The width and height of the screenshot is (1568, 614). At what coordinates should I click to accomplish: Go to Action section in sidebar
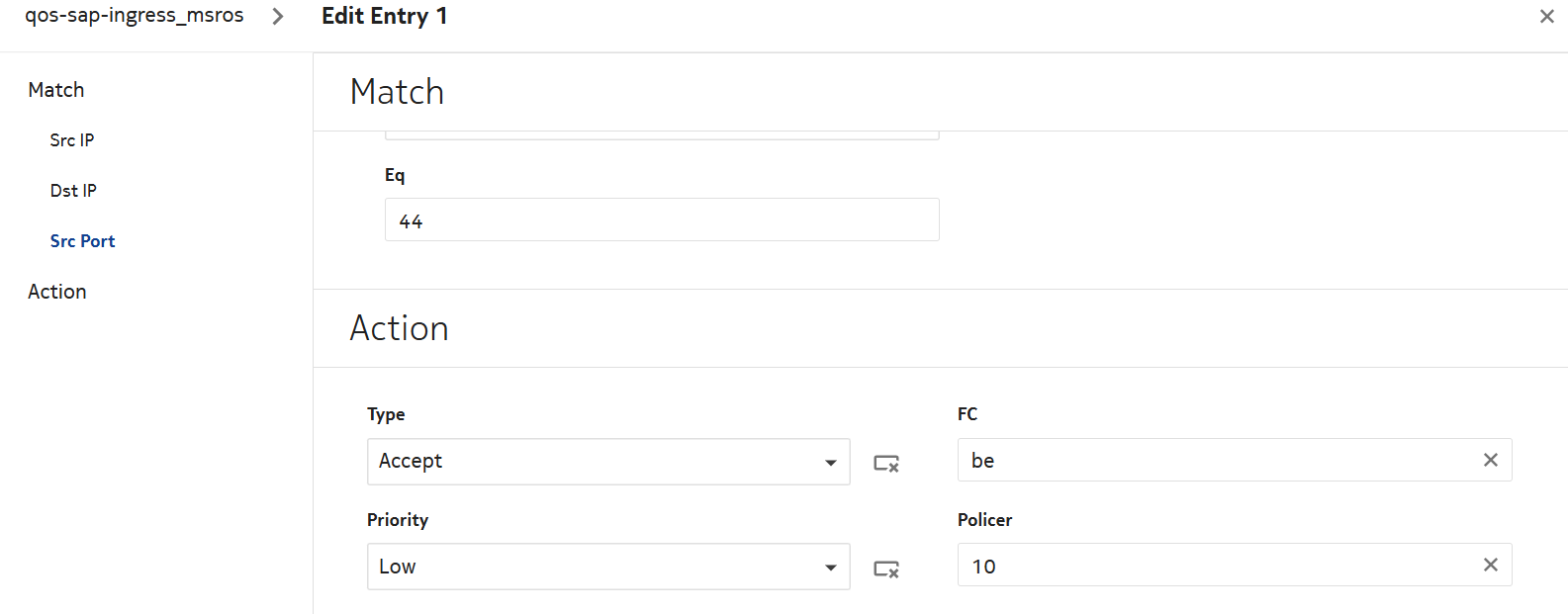[x=57, y=292]
